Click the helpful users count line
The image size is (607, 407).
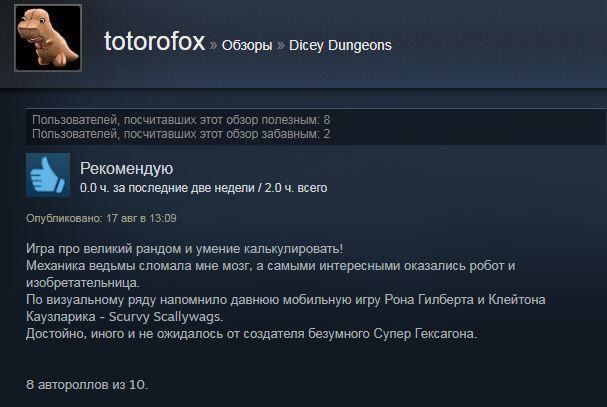tap(181, 120)
